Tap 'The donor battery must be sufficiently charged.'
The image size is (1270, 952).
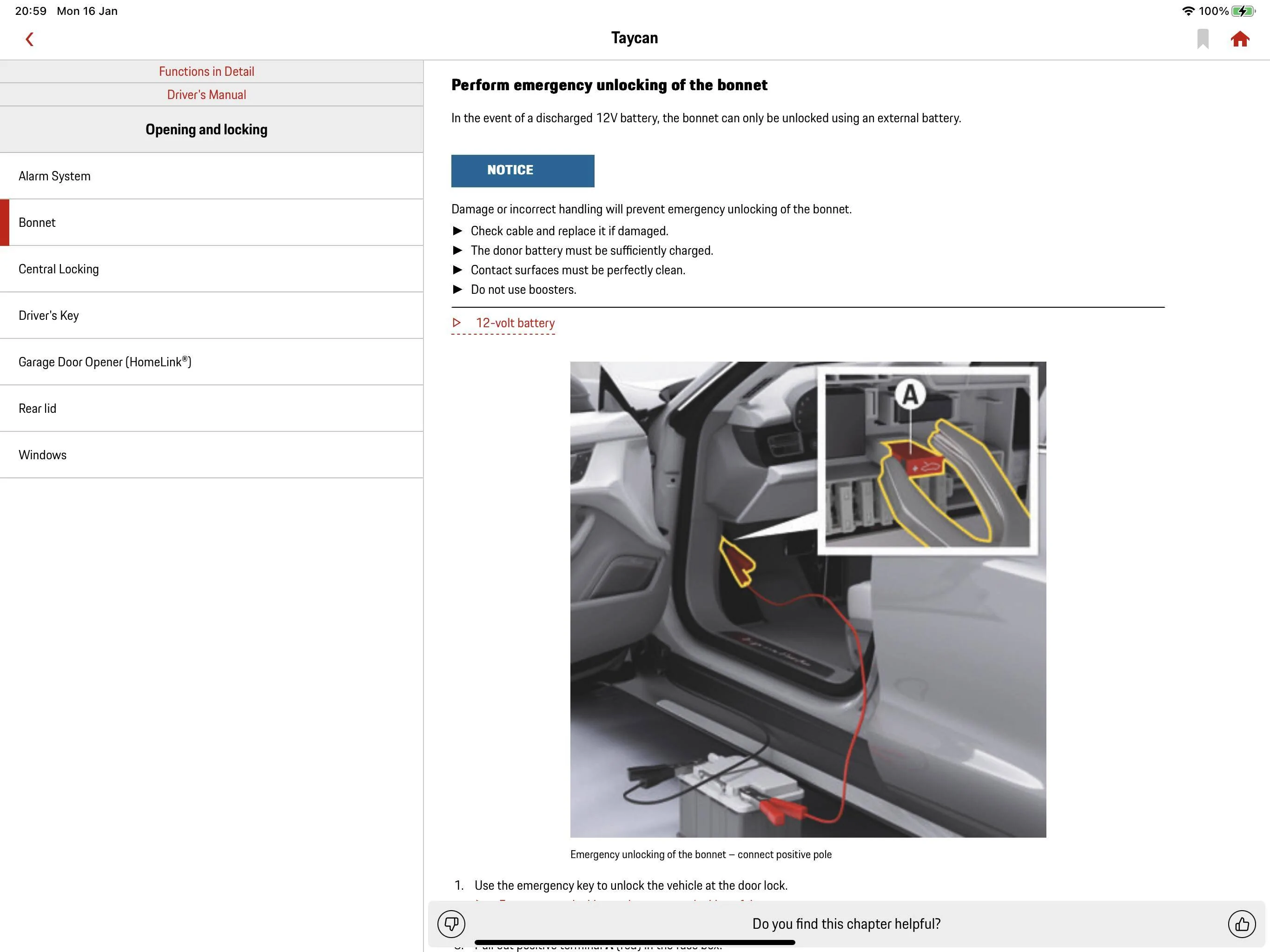pyautogui.click(x=592, y=251)
